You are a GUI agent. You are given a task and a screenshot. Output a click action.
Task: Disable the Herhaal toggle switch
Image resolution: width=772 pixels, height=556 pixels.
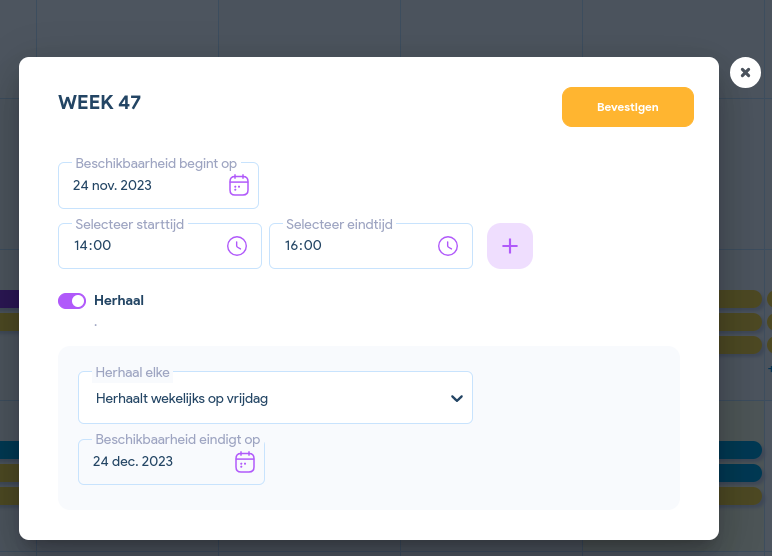[x=72, y=301]
